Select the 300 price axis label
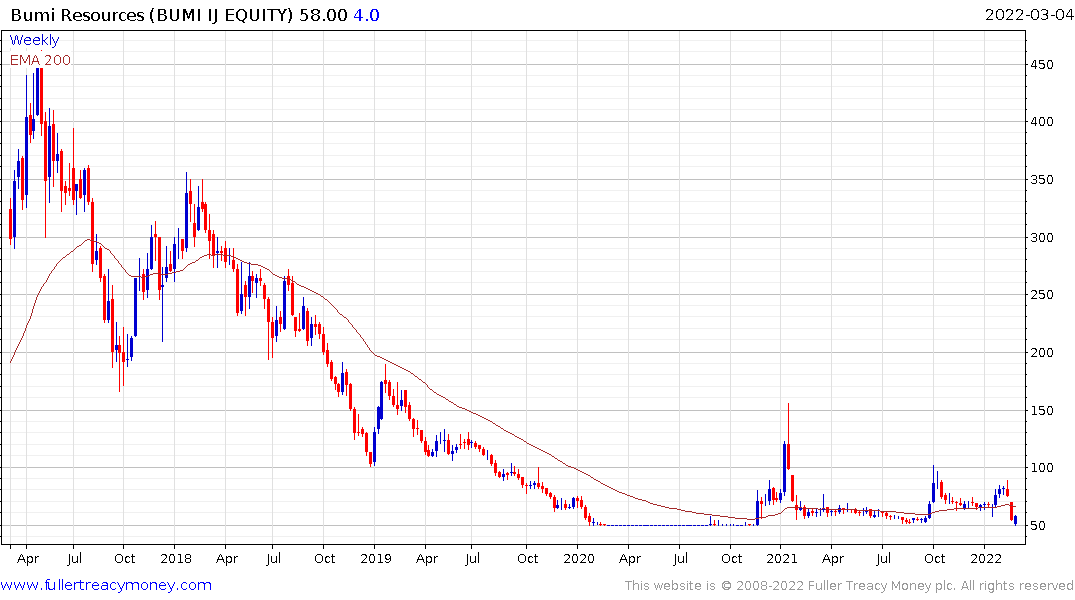The width and height of the screenshot is (1075, 600). 1042,237
